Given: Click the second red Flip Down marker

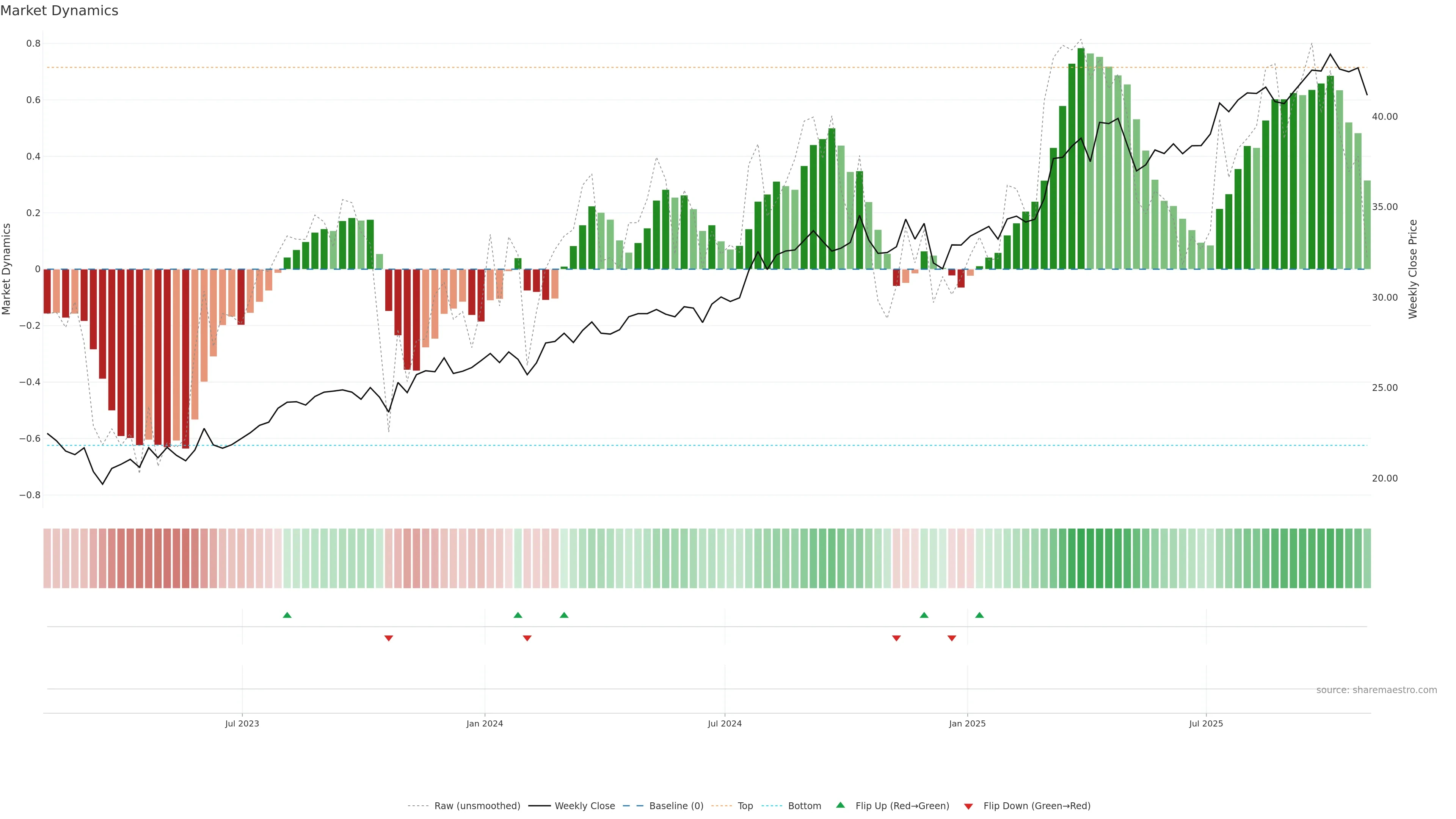Looking at the screenshot, I should (527, 638).
